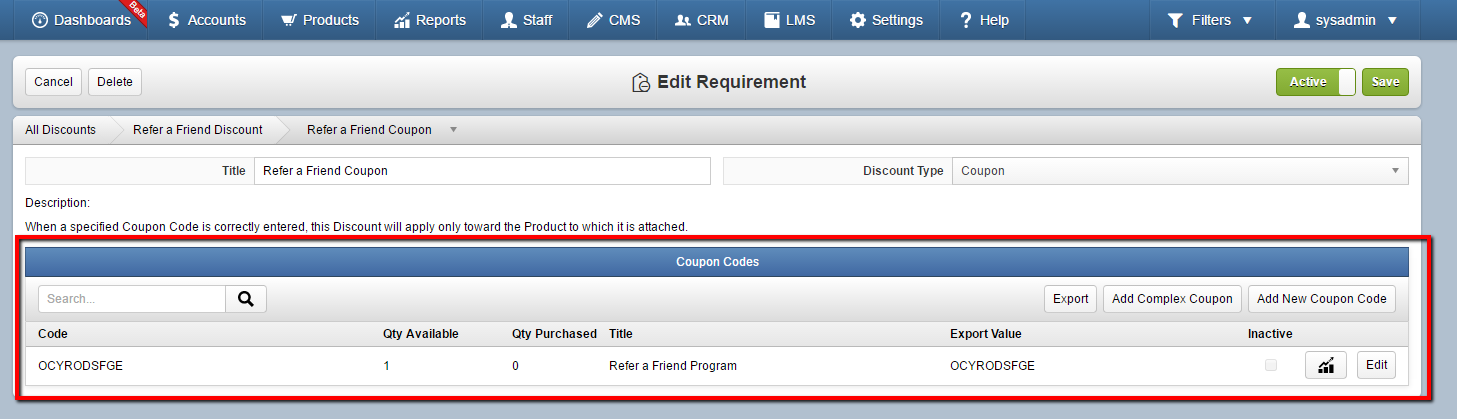This screenshot has height=419, width=1457.
Task: Open the Refer a Friend Discount breadcrumb
Action: pos(198,130)
